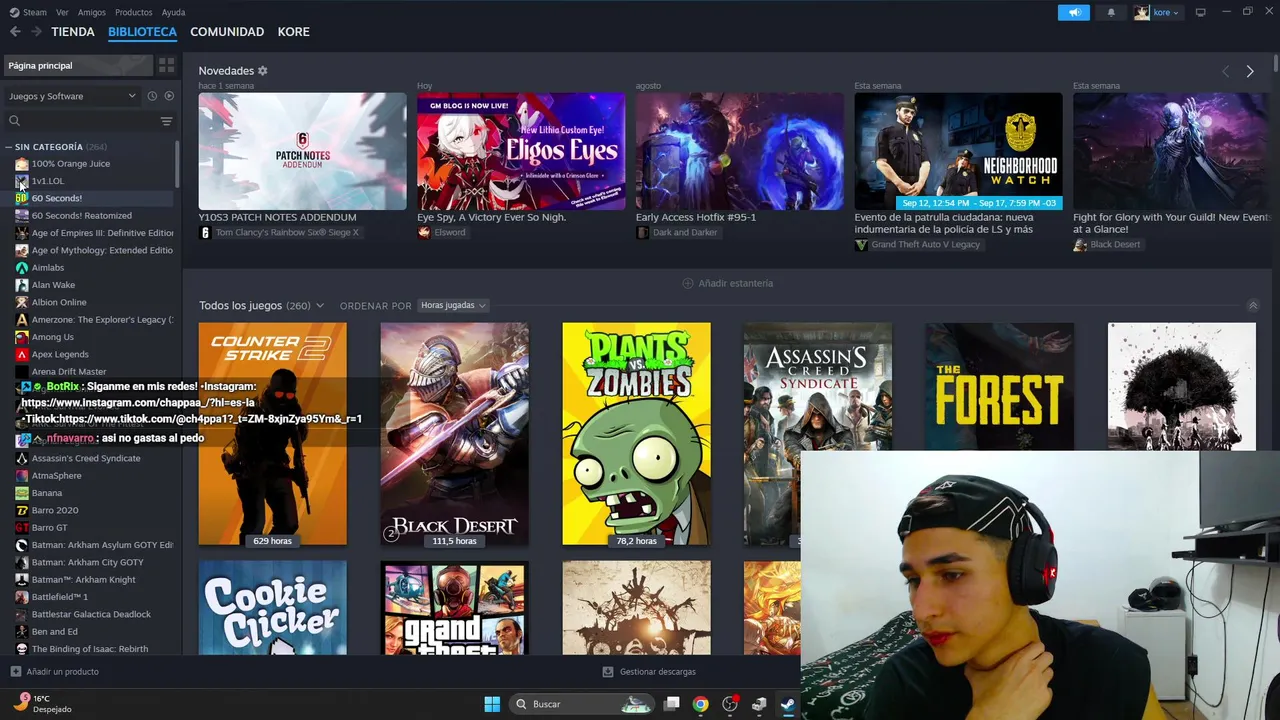Image resolution: width=1280 pixels, height=720 pixels.
Task: Open Google Chrome from the taskbar
Action: click(x=701, y=704)
